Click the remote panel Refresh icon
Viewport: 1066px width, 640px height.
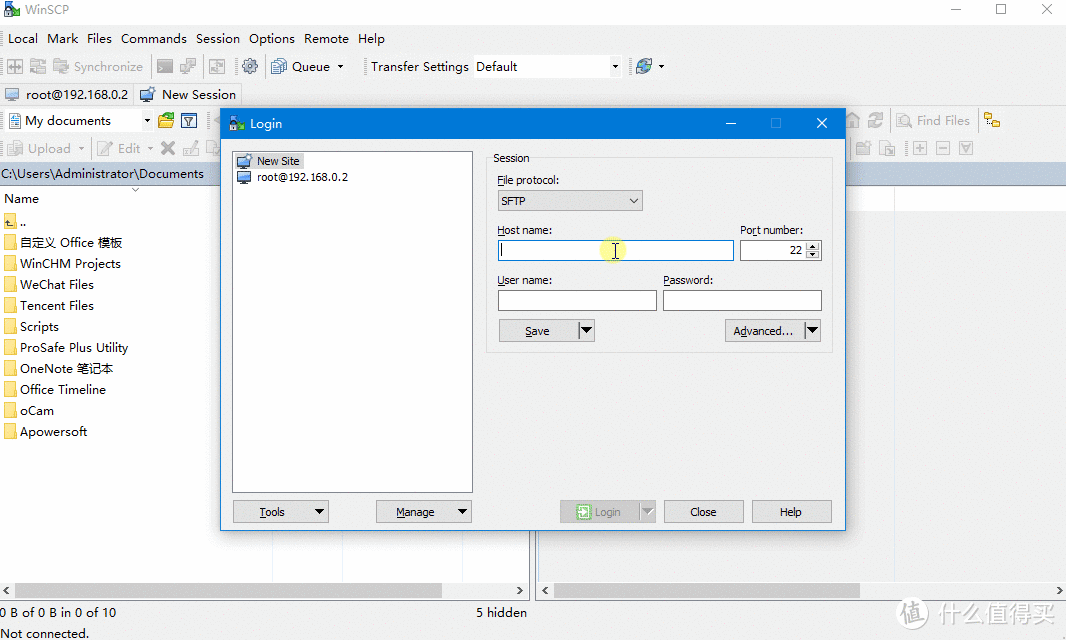click(x=876, y=120)
